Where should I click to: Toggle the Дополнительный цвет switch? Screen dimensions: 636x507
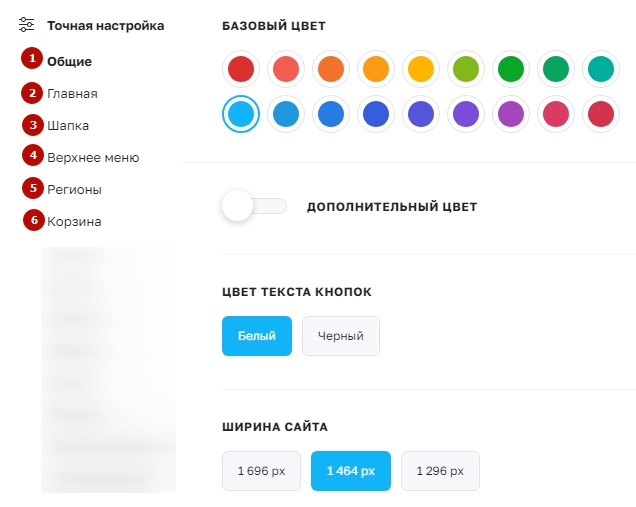(254, 206)
